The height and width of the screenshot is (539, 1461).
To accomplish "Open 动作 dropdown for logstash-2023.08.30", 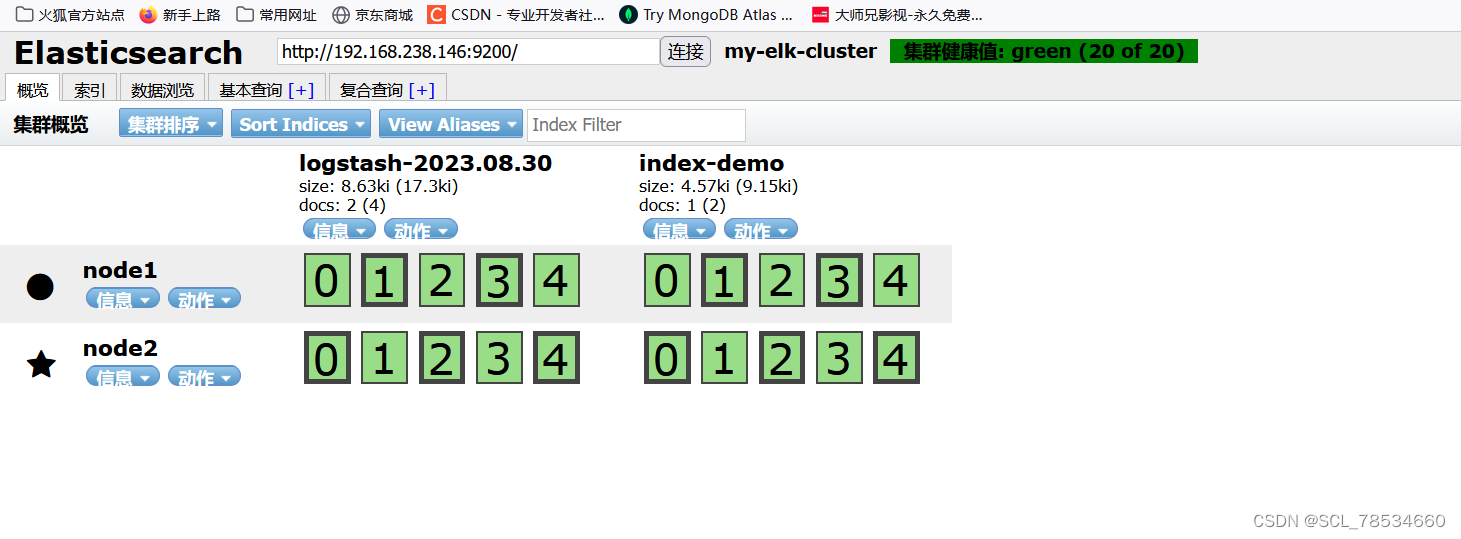I will [x=421, y=229].
